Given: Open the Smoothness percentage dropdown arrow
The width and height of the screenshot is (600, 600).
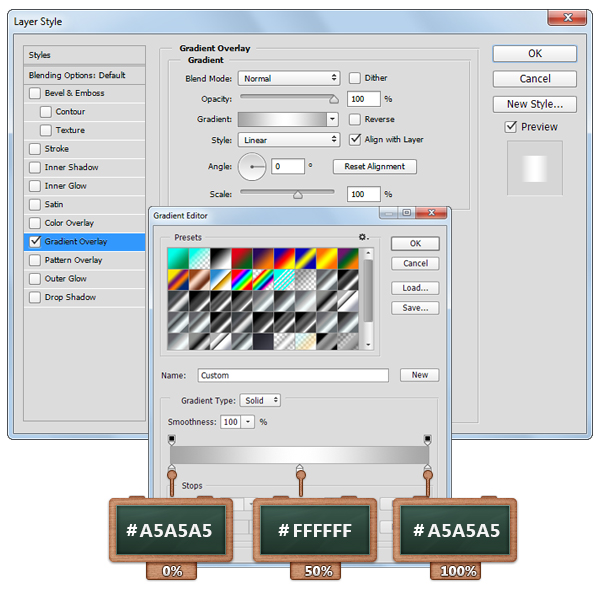Looking at the screenshot, I should click(x=248, y=422).
